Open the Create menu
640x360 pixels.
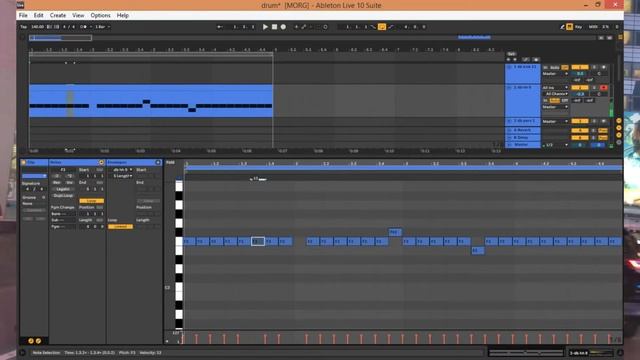tap(58, 16)
